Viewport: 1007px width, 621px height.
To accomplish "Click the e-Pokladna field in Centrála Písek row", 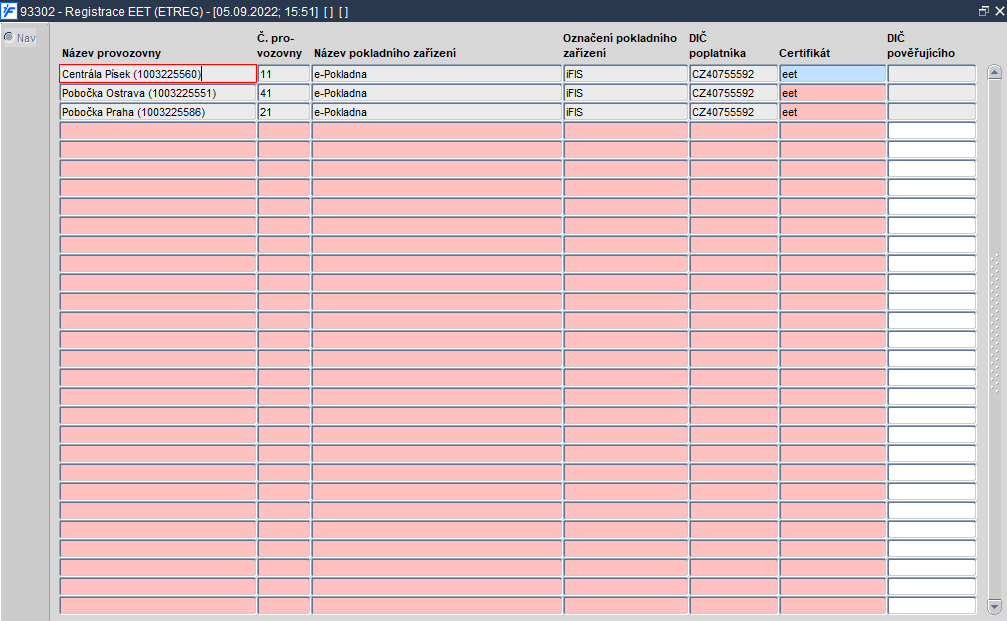I will click(x=437, y=74).
